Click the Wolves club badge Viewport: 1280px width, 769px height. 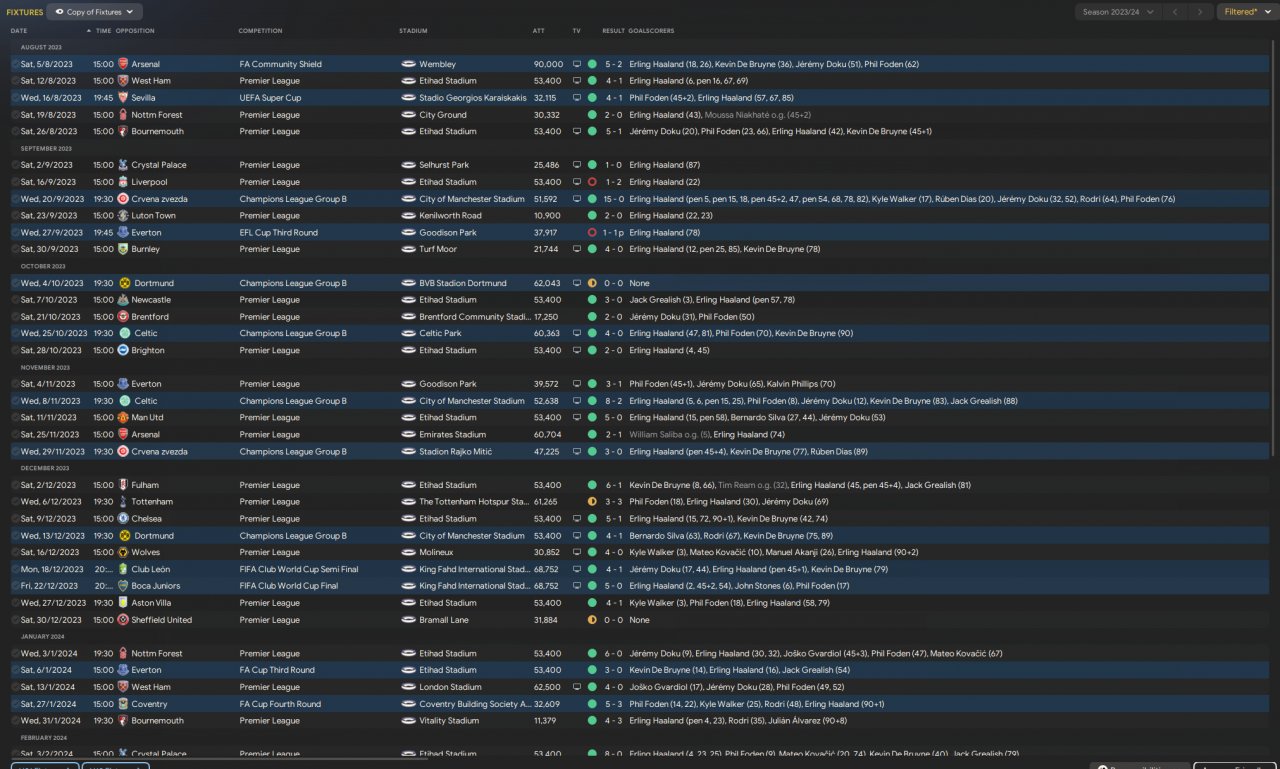pyautogui.click(x=123, y=552)
